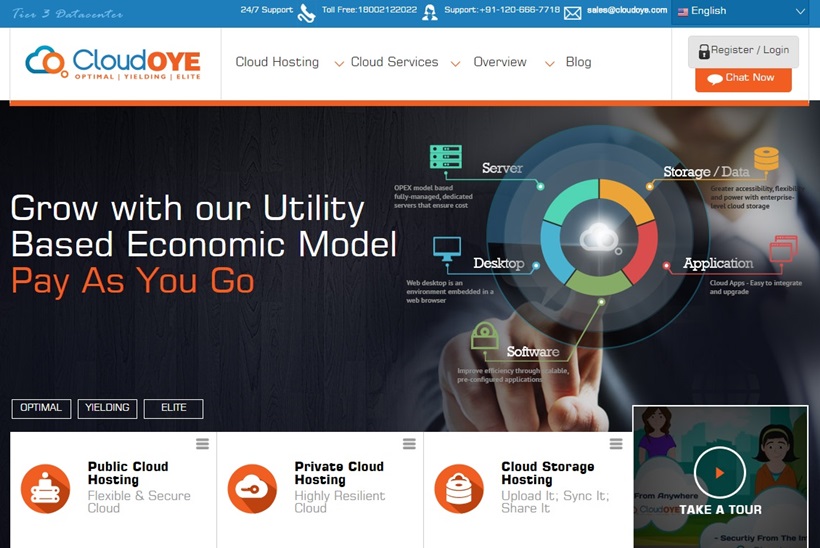The width and height of the screenshot is (820, 548).
Task: Click the sales@cloudoye.com email link
Action: (x=627, y=10)
